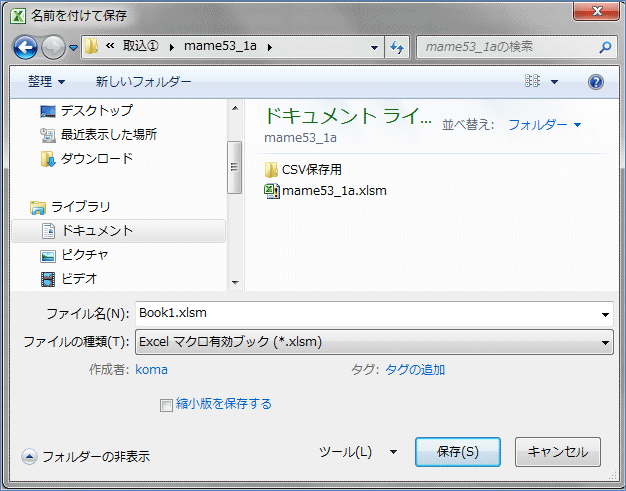Click the navigation pane scrollbar thumb
The image size is (626, 491).
point(234,167)
